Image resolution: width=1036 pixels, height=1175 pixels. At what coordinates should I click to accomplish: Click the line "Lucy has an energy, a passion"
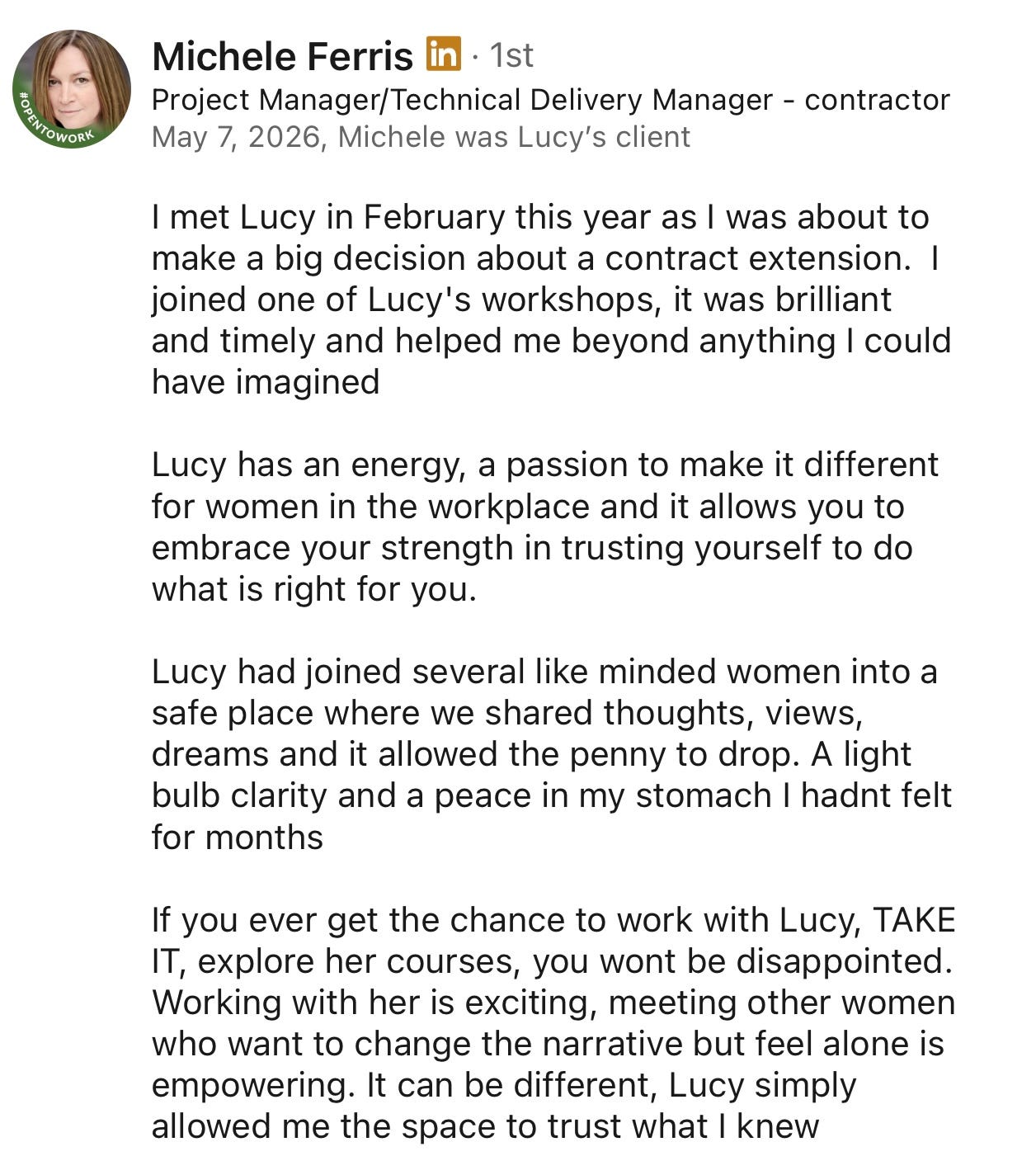point(545,465)
